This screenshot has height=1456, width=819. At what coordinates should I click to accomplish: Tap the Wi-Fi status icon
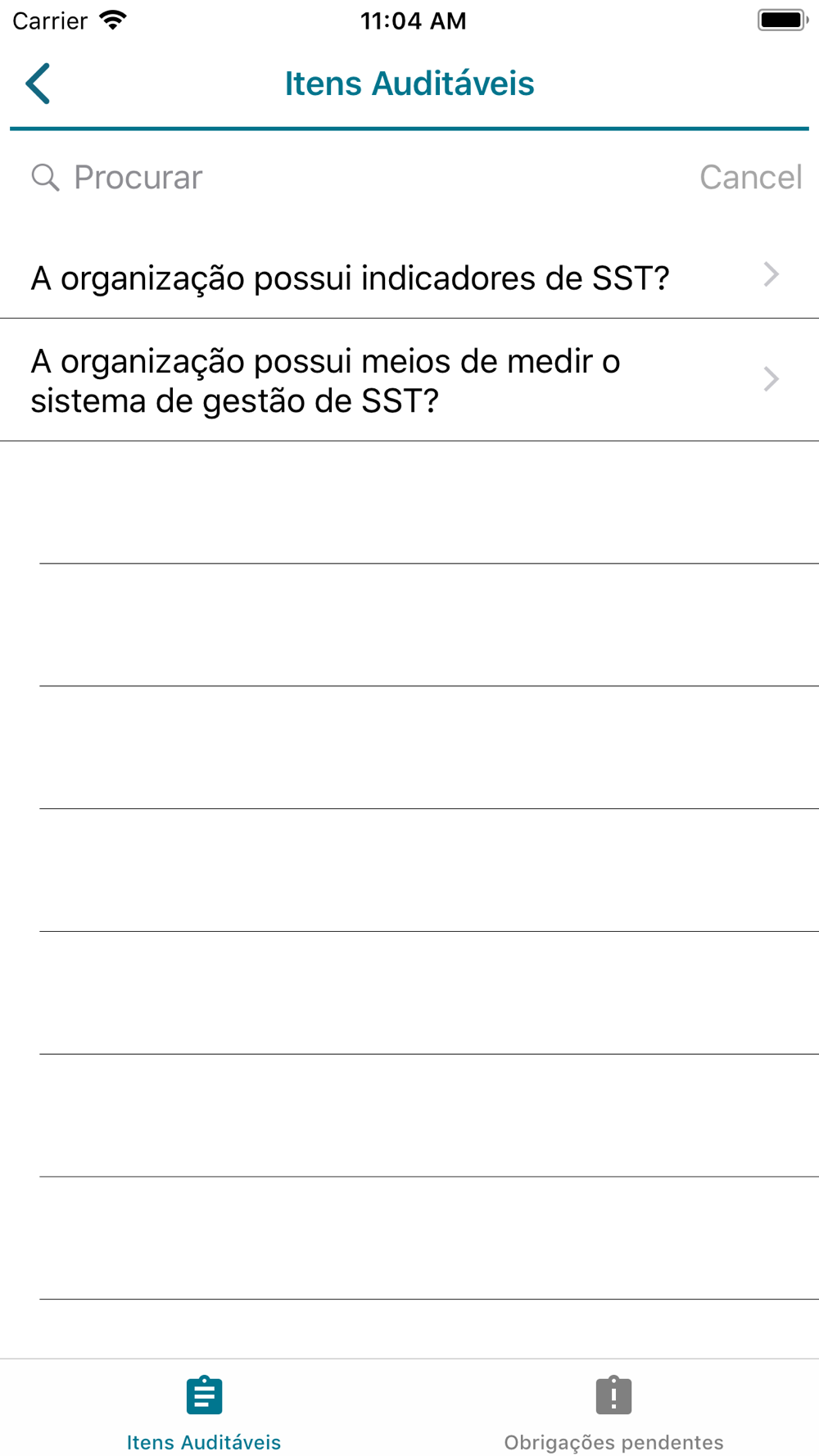click(113, 20)
